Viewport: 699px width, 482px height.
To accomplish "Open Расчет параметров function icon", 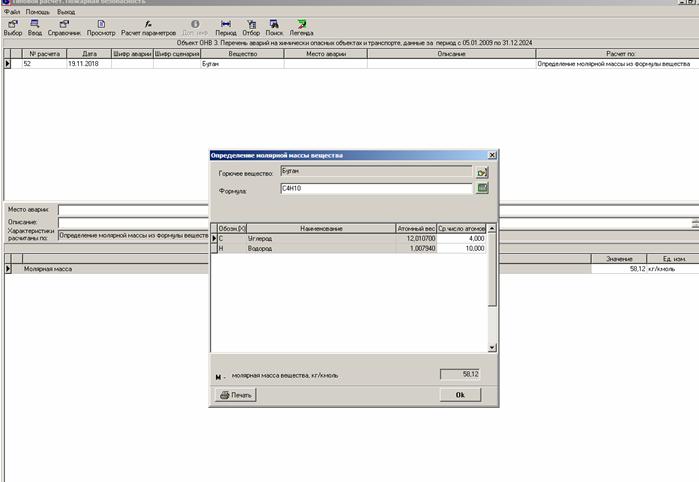I will pyautogui.click(x=148, y=24).
